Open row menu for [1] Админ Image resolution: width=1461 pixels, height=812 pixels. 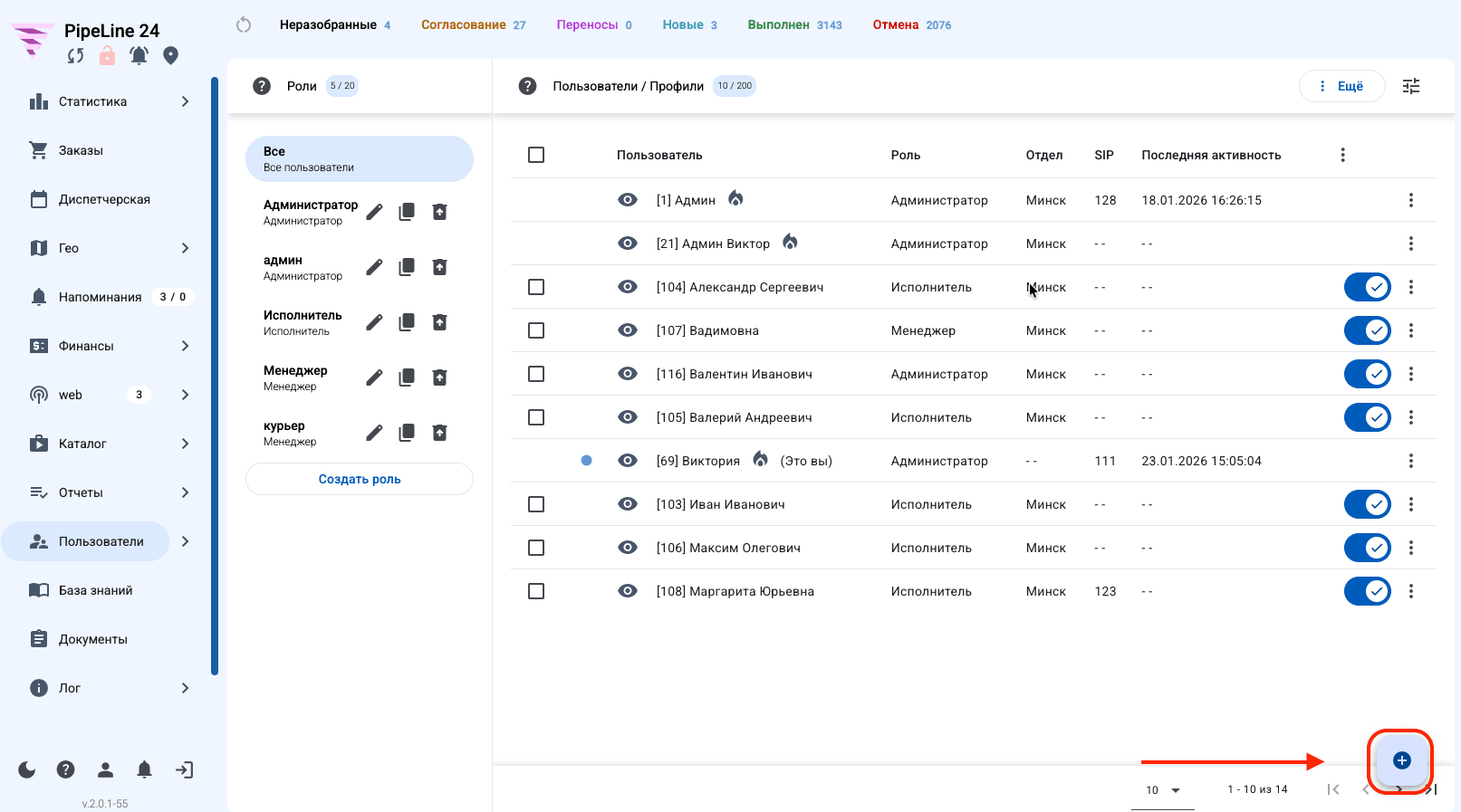click(x=1410, y=200)
